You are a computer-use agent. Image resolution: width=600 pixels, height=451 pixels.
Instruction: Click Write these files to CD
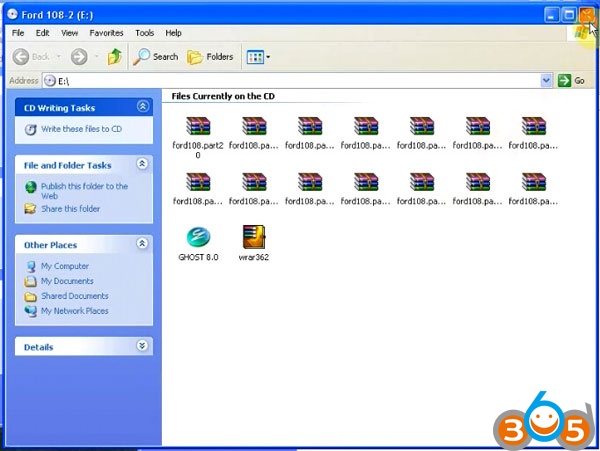click(x=81, y=129)
